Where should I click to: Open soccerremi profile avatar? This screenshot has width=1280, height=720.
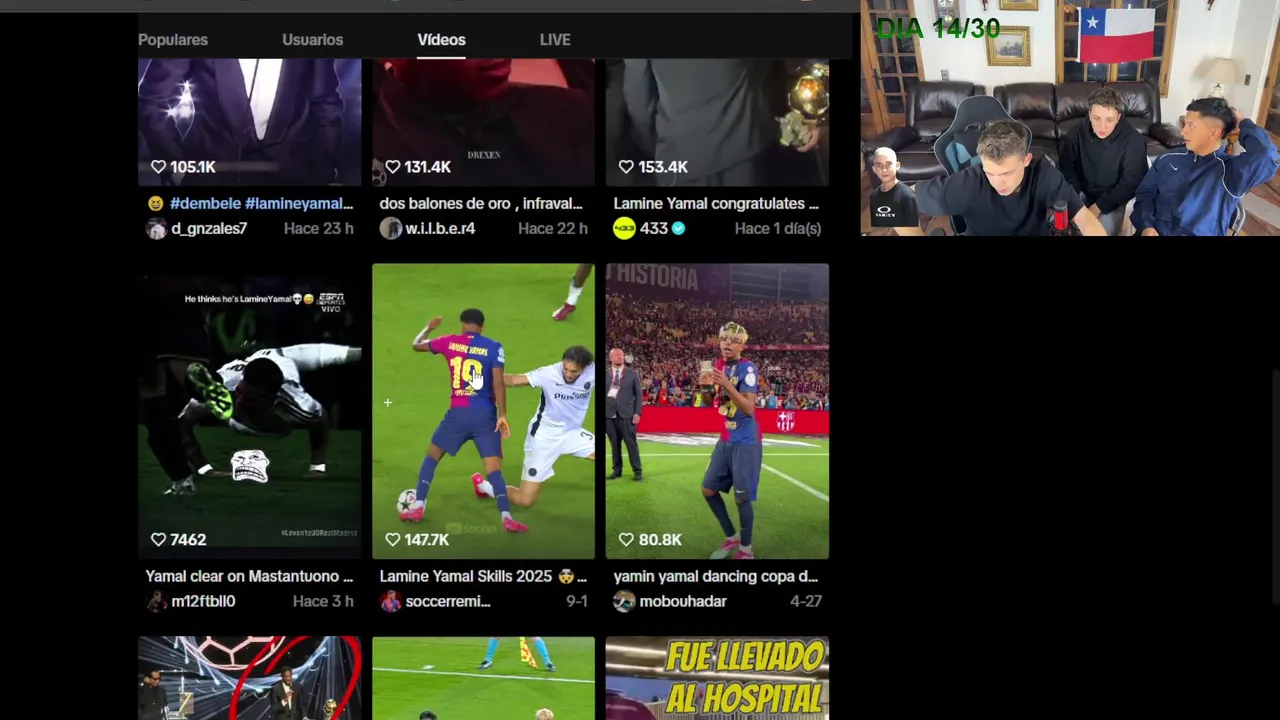[x=390, y=601]
